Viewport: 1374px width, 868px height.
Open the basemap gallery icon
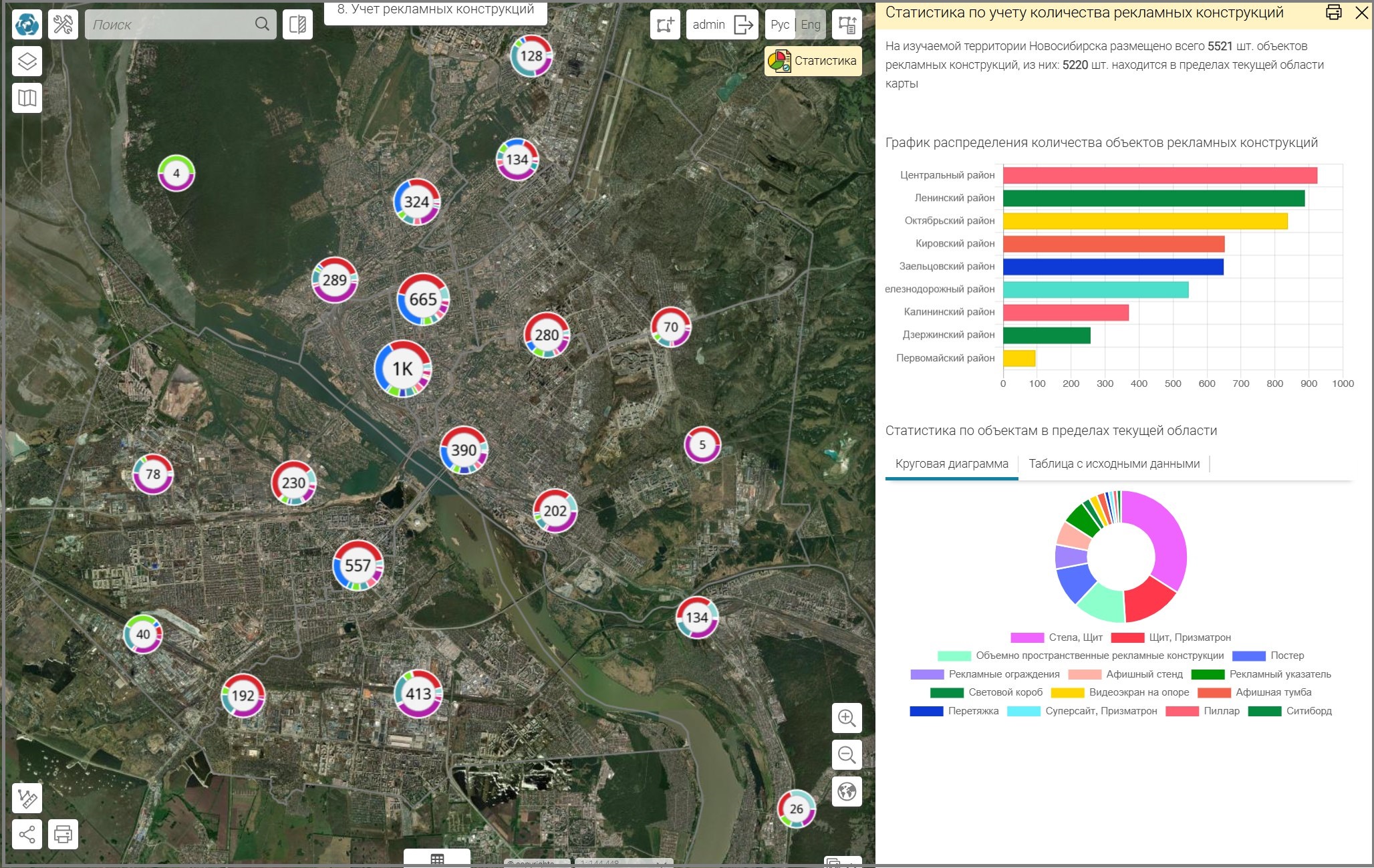(x=27, y=98)
